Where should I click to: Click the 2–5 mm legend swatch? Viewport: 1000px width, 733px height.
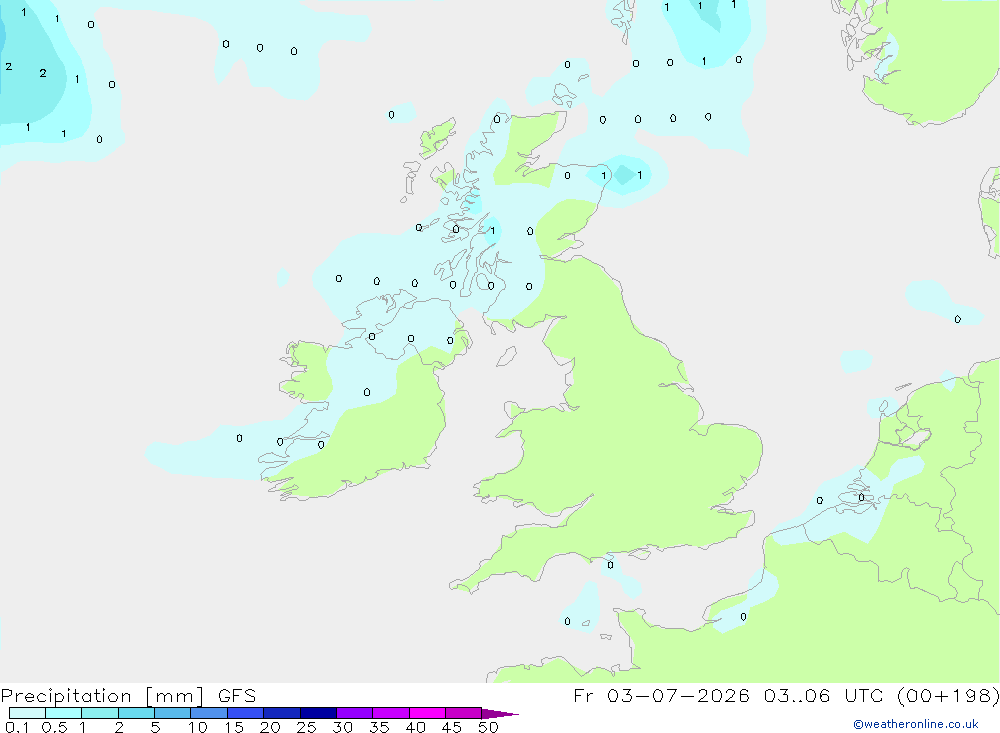click(136, 713)
